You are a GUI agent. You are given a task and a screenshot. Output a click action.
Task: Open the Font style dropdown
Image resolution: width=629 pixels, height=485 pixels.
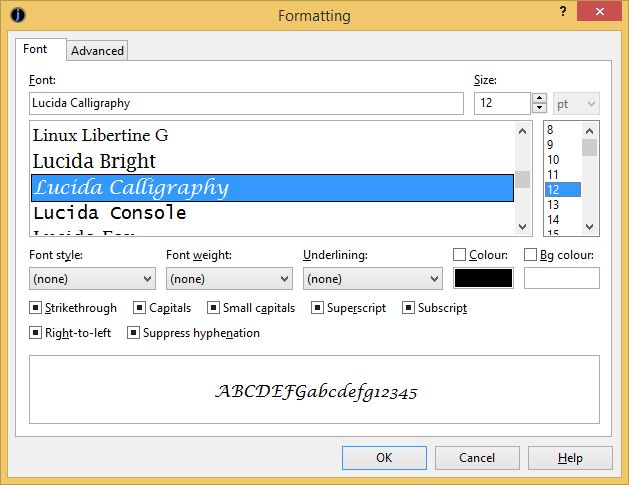[x=92, y=279]
